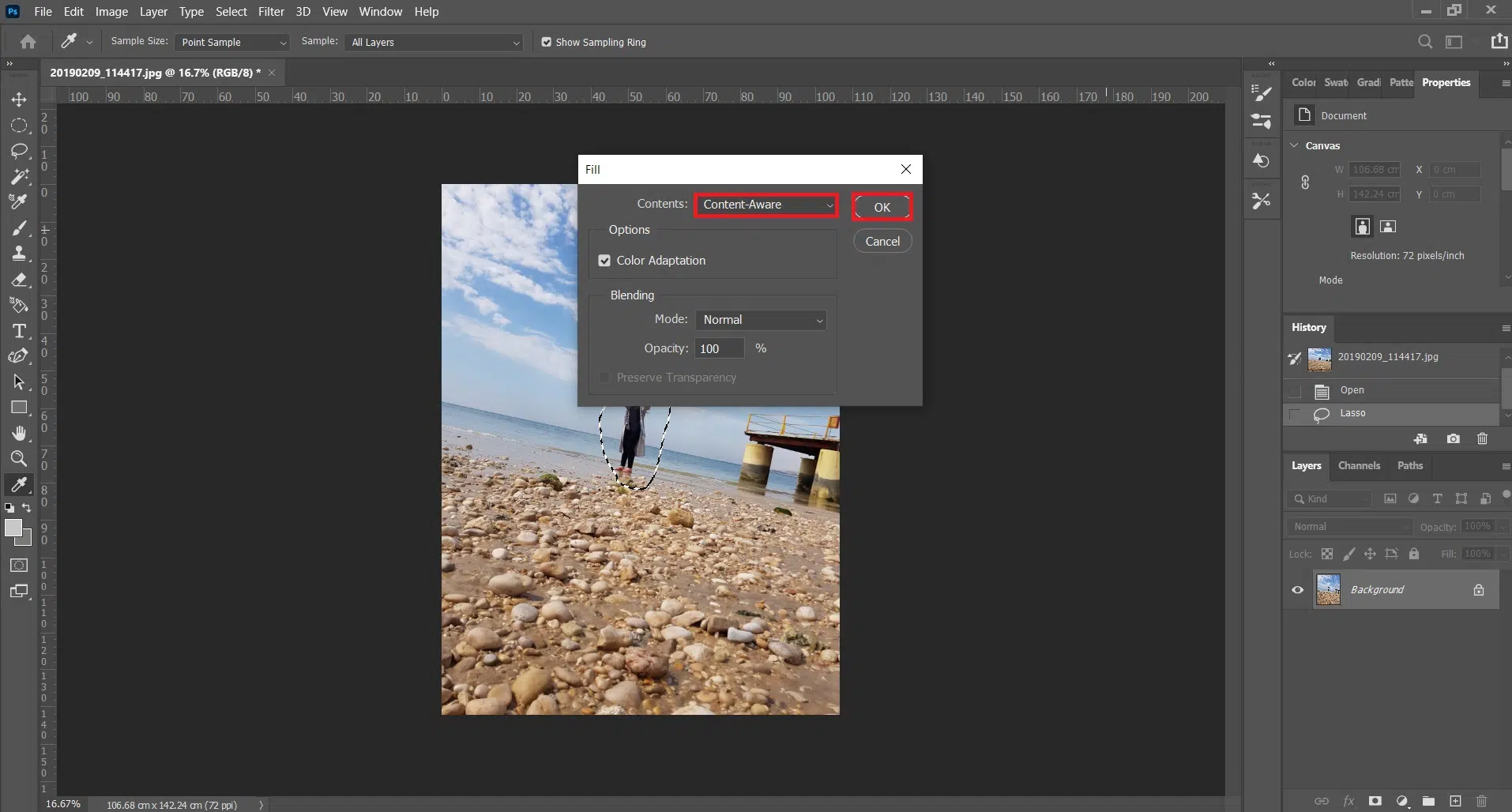Screen dimensions: 1512x812
Task: Hide the Background layer visibility
Action: [x=1297, y=590]
